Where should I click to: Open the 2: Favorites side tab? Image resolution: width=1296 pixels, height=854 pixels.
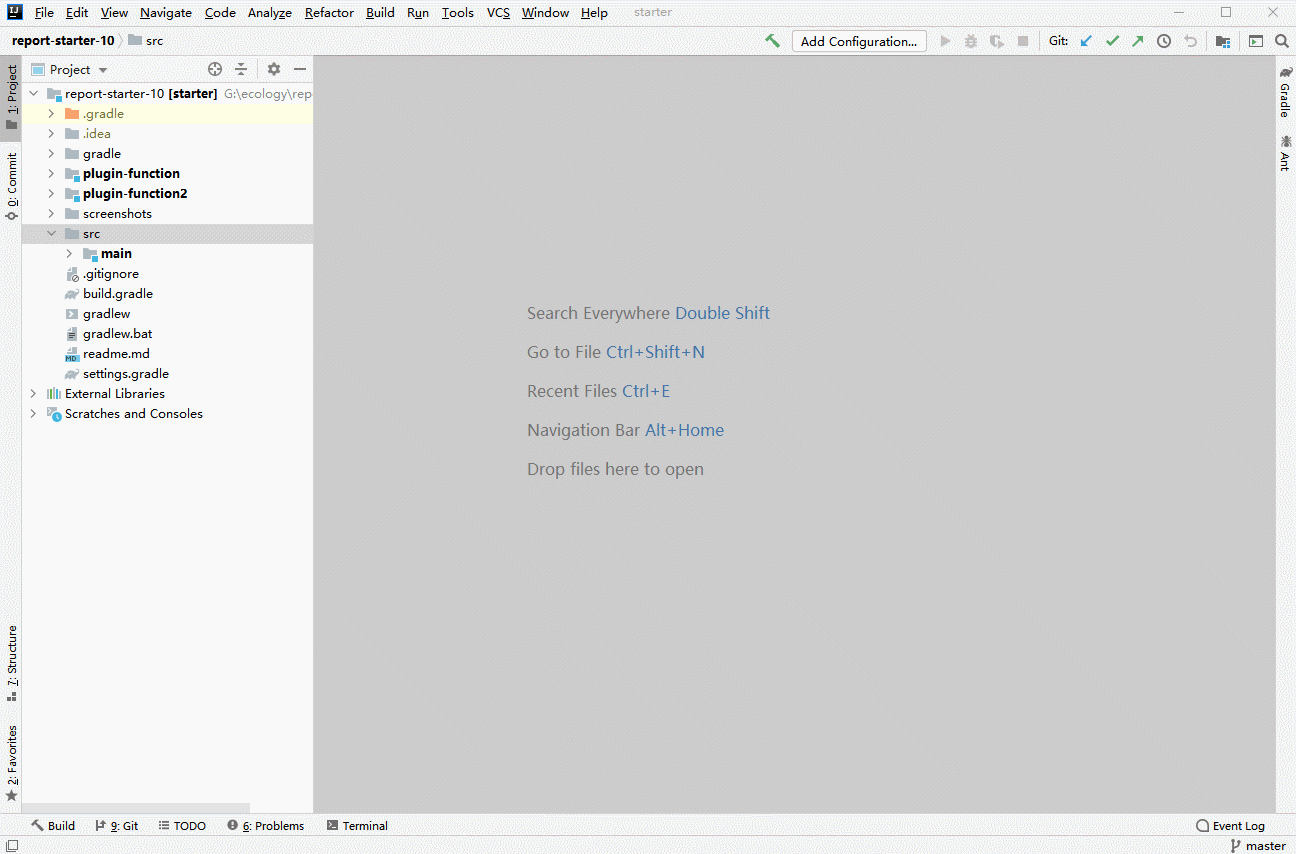(x=11, y=764)
